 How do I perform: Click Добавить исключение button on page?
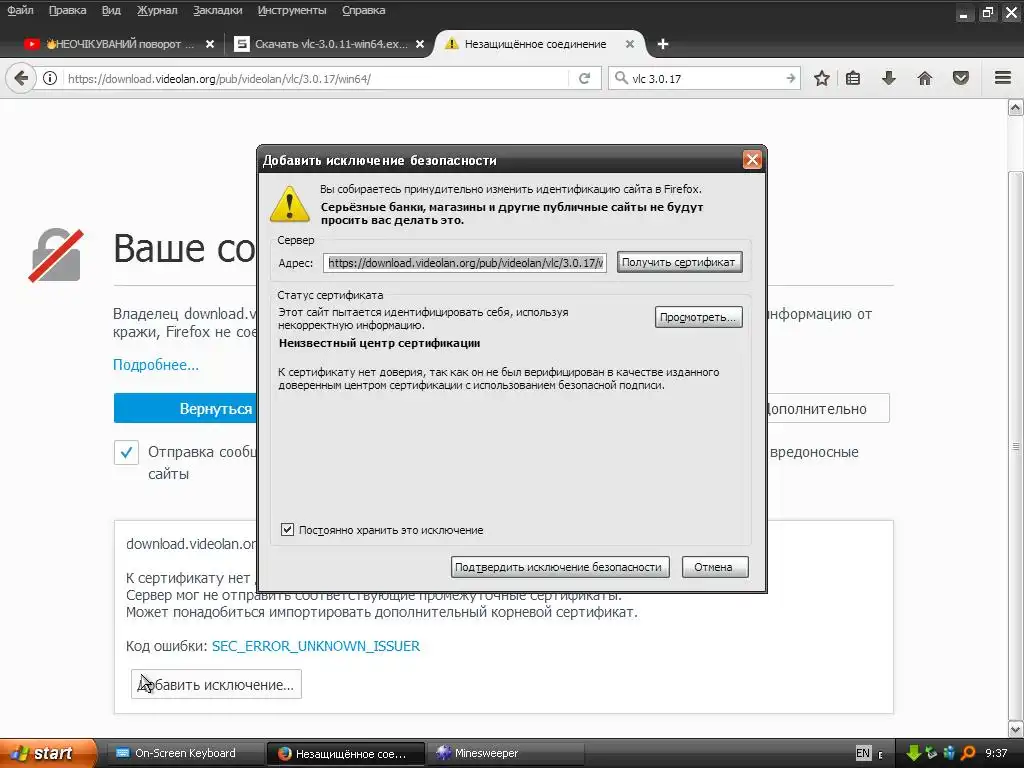(x=216, y=684)
